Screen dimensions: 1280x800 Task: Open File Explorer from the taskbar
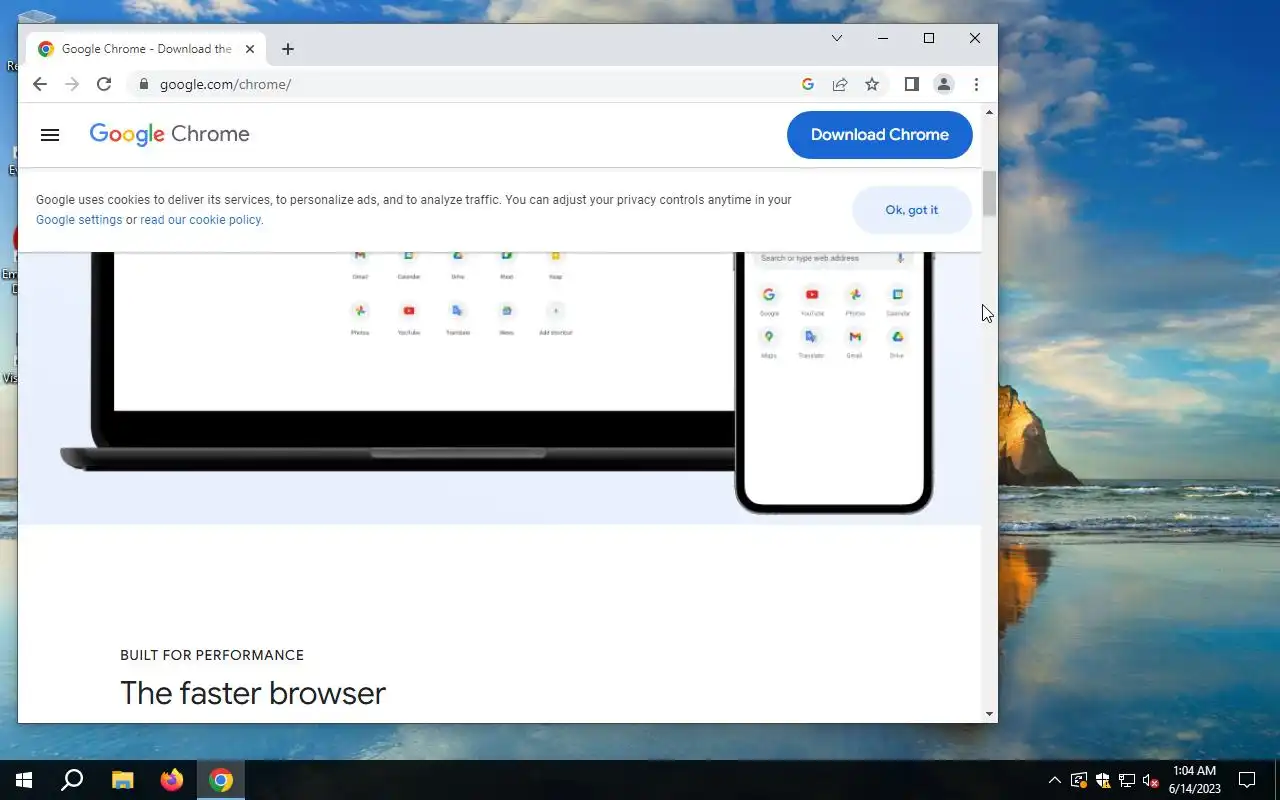122,780
